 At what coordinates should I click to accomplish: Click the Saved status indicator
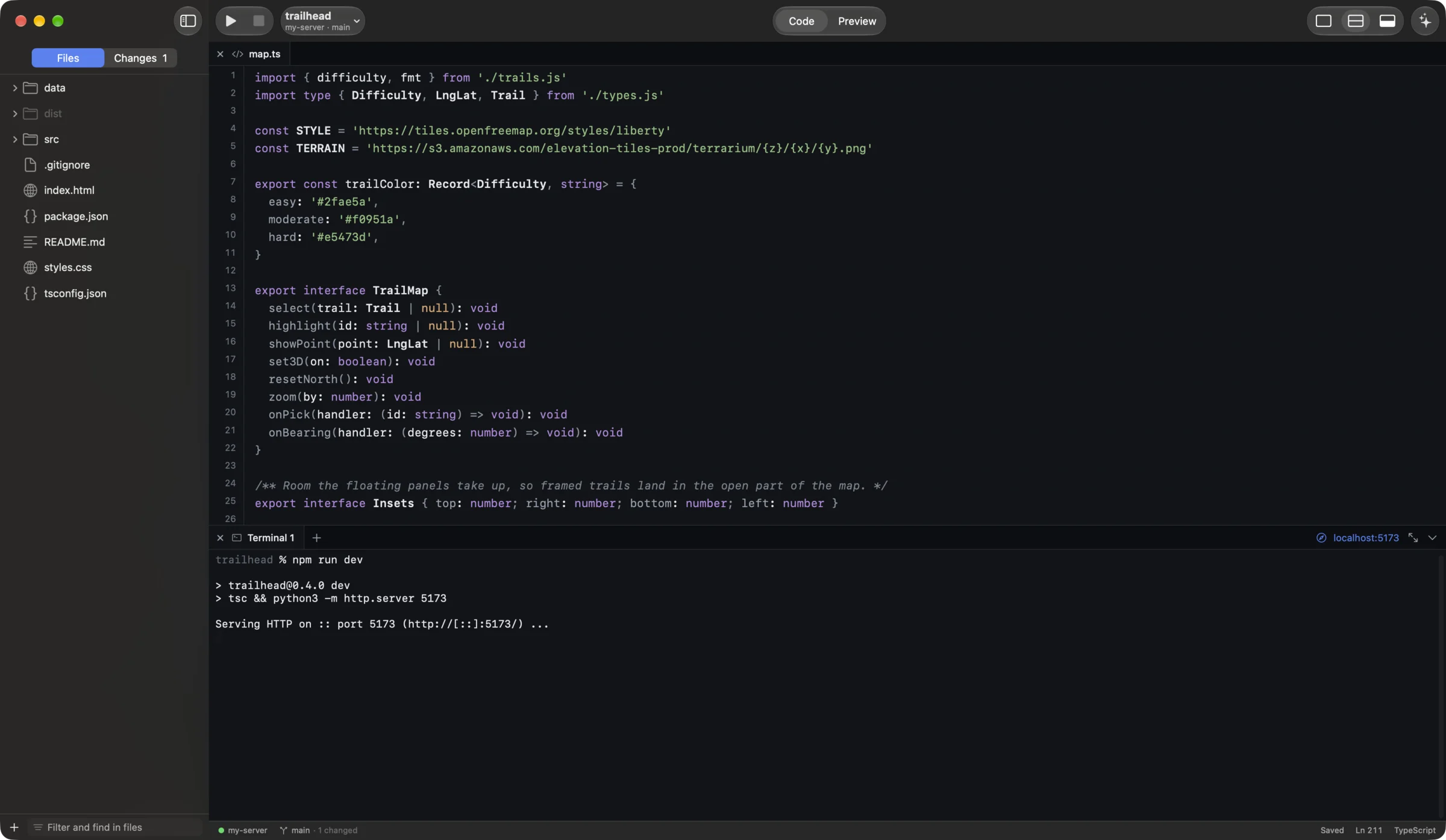click(1332, 830)
